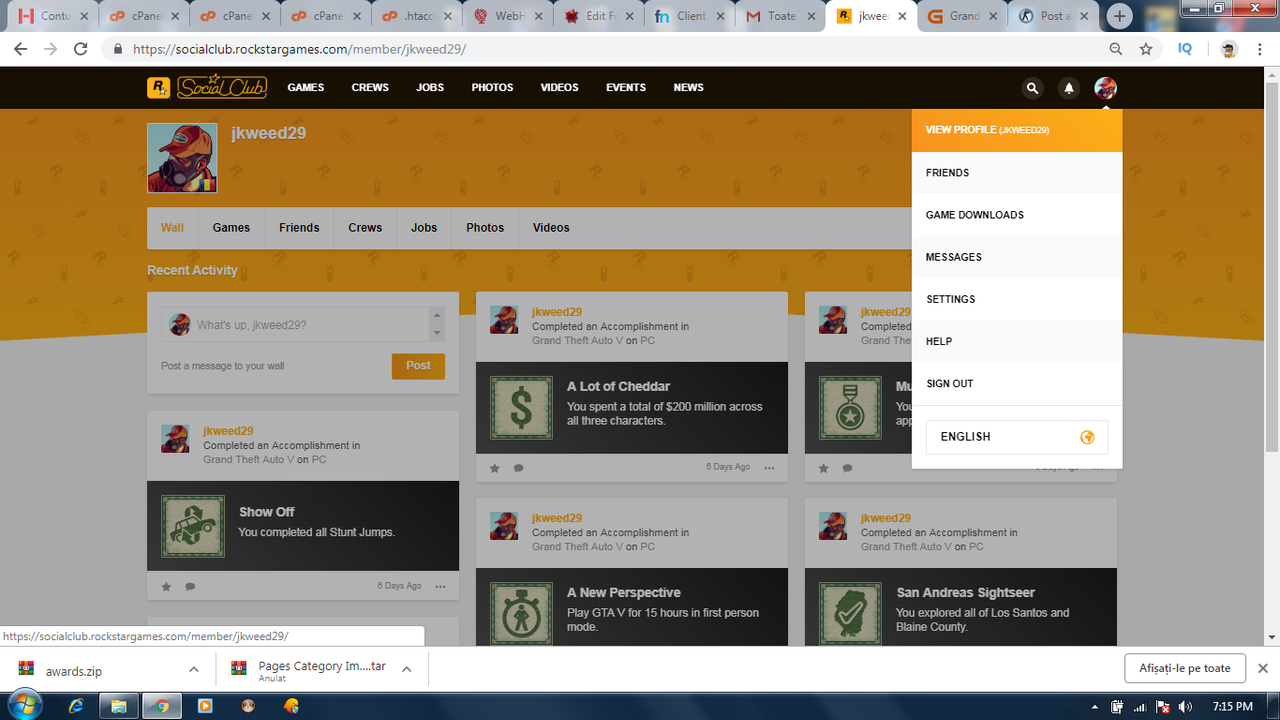This screenshot has height=720, width=1280.
Task: Open NEWS in the top navigation
Action: 688,88
